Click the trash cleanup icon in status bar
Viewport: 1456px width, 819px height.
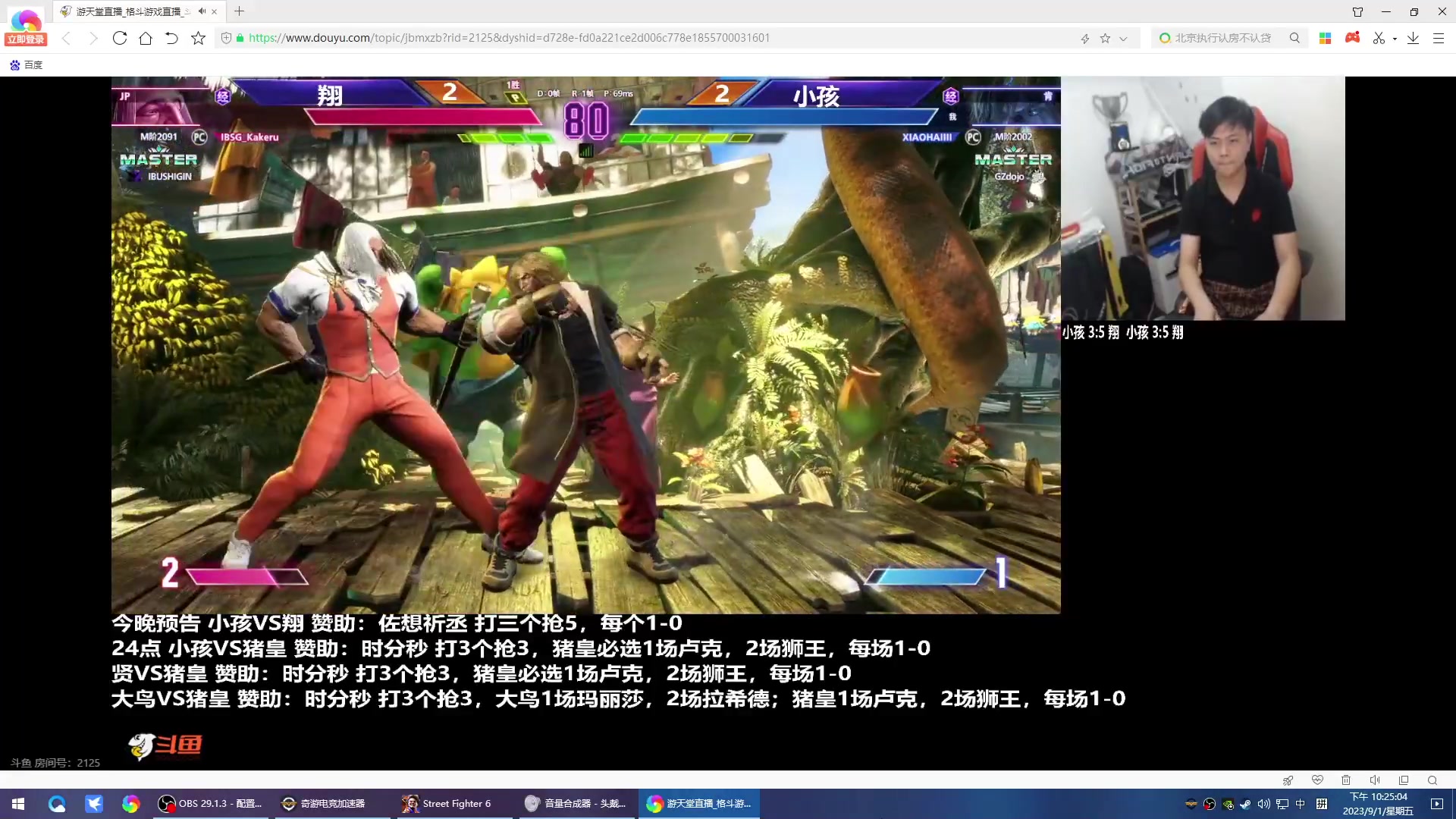1346,780
